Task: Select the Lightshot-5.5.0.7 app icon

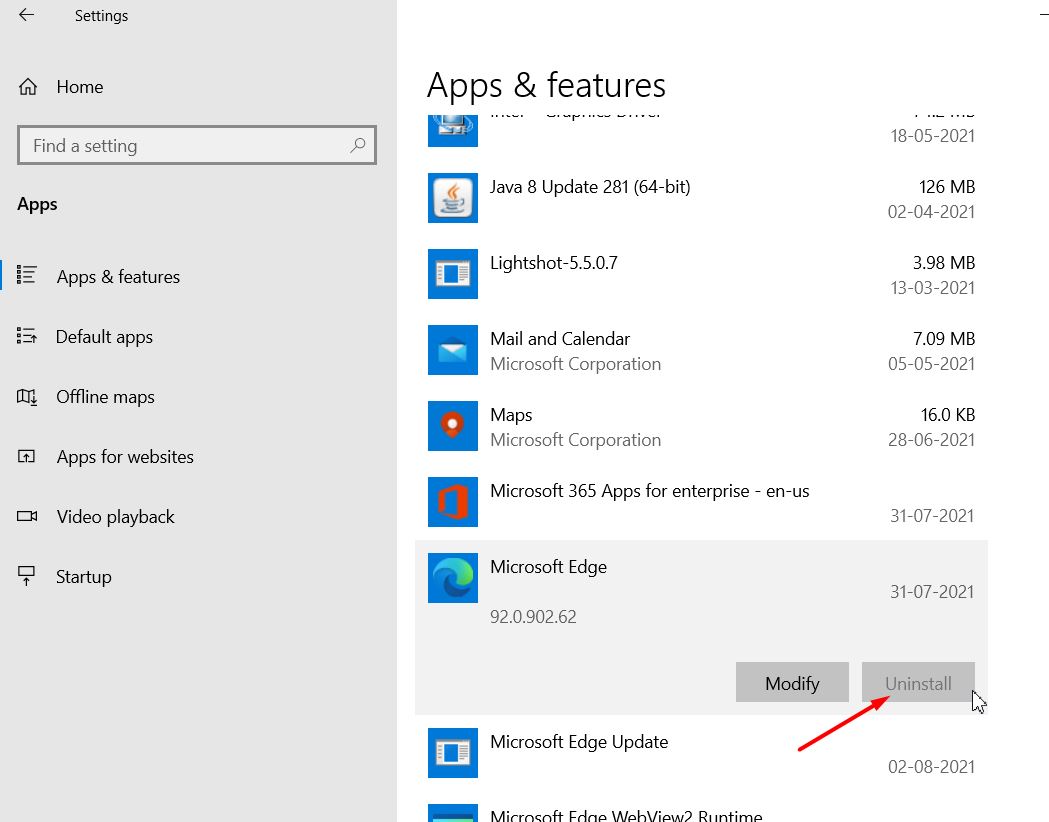Action: 453,274
